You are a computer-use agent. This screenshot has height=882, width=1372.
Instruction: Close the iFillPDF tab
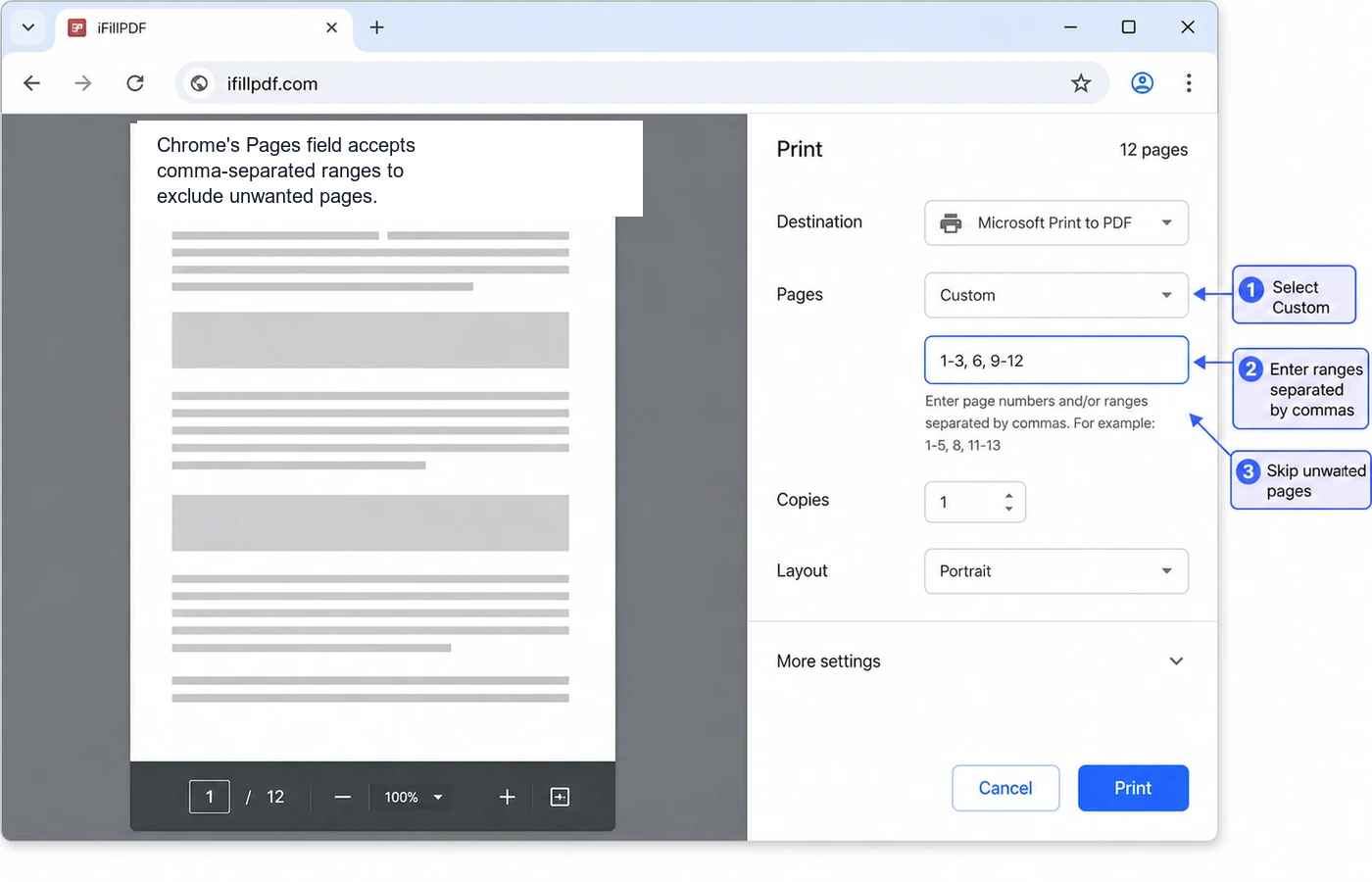(x=331, y=27)
